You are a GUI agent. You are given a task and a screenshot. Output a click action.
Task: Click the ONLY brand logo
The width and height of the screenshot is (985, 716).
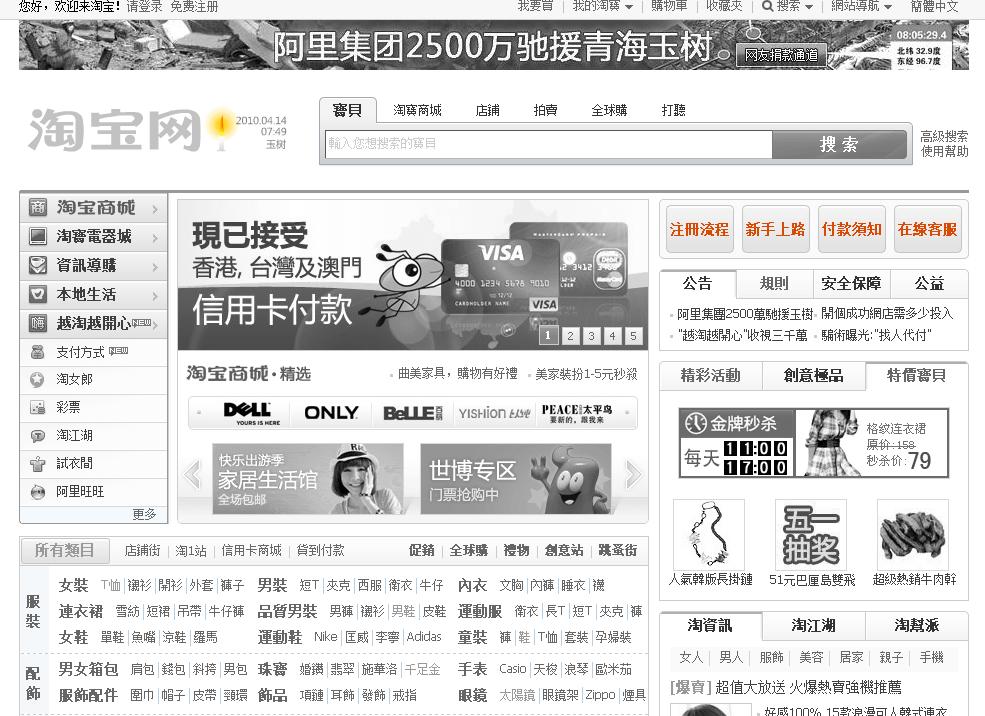coord(331,413)
